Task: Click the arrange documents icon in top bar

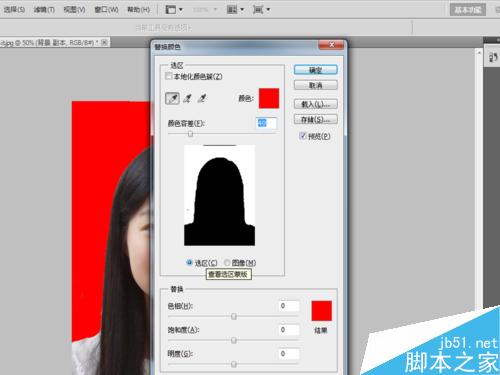Action: [x=232, y=9]
